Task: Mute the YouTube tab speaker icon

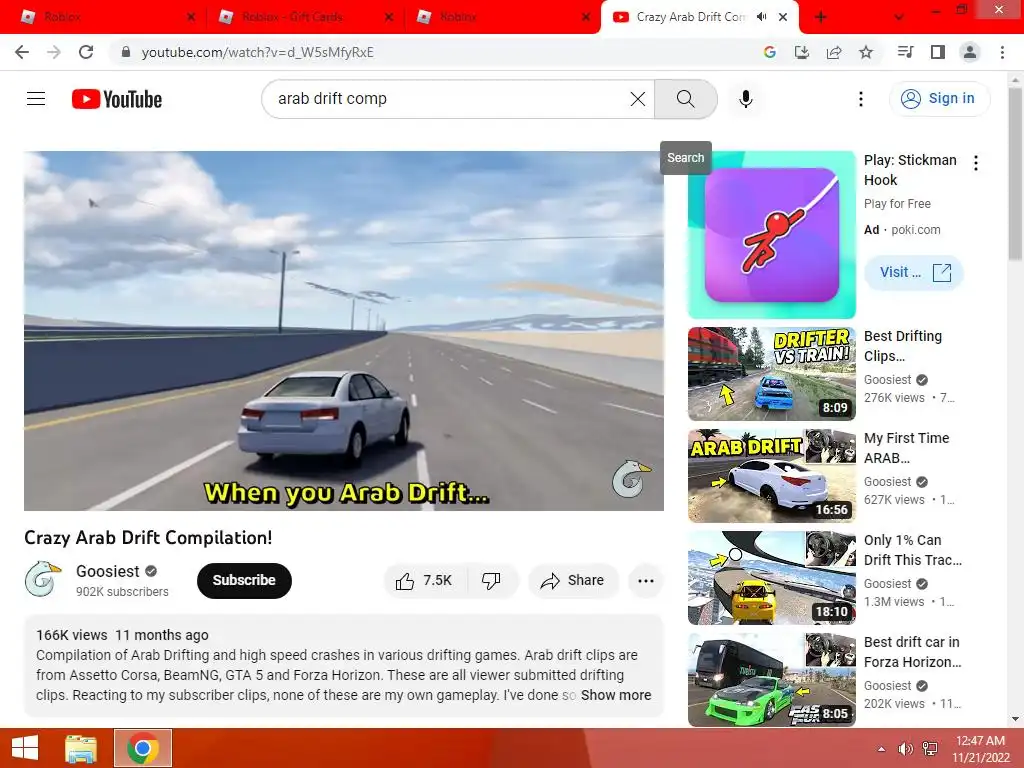Action: [761, 17]
